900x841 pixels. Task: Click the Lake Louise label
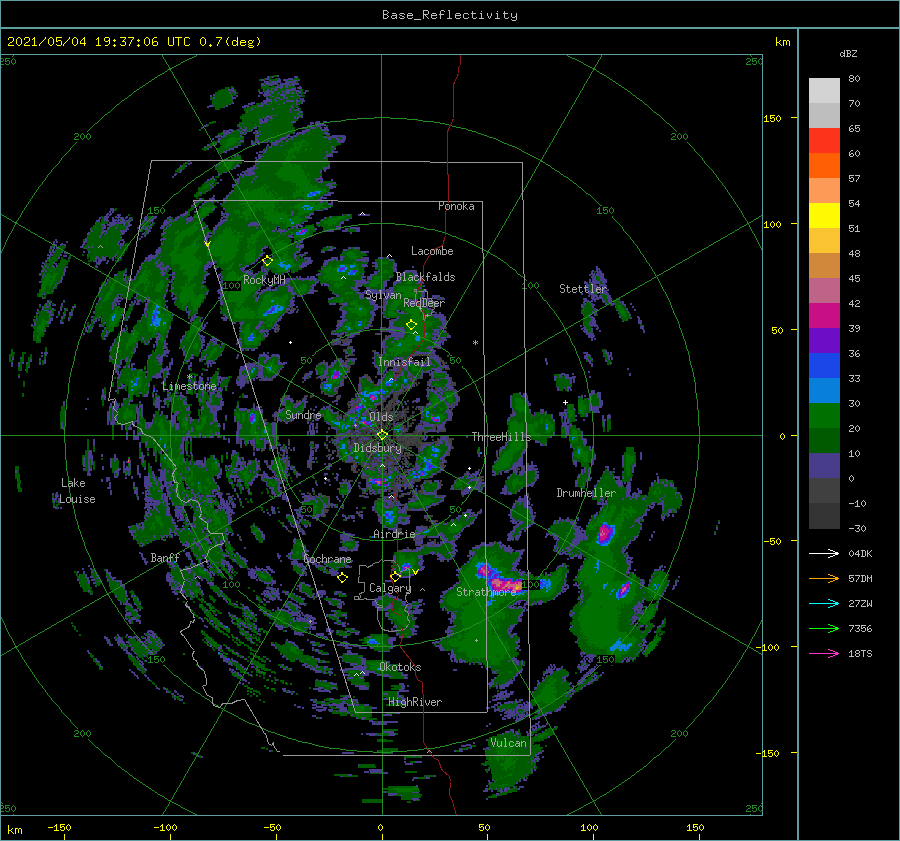[77, 491]
